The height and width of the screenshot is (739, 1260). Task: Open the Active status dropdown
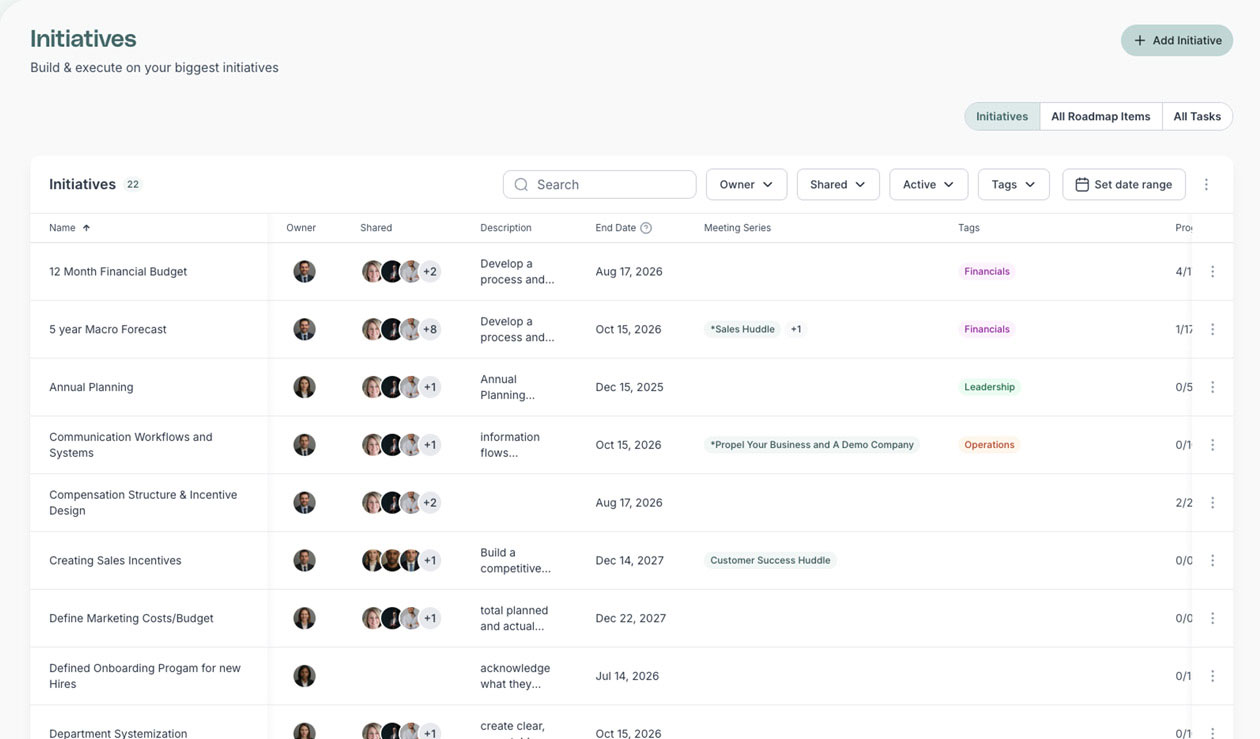928,184
